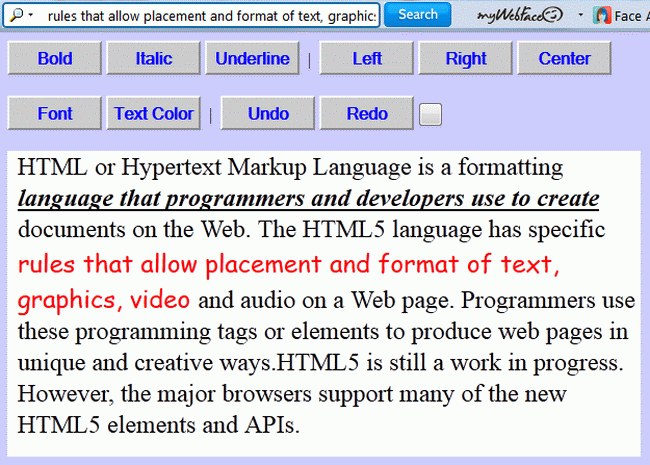Click the 'unique and creative ways' line

point(320,363)
